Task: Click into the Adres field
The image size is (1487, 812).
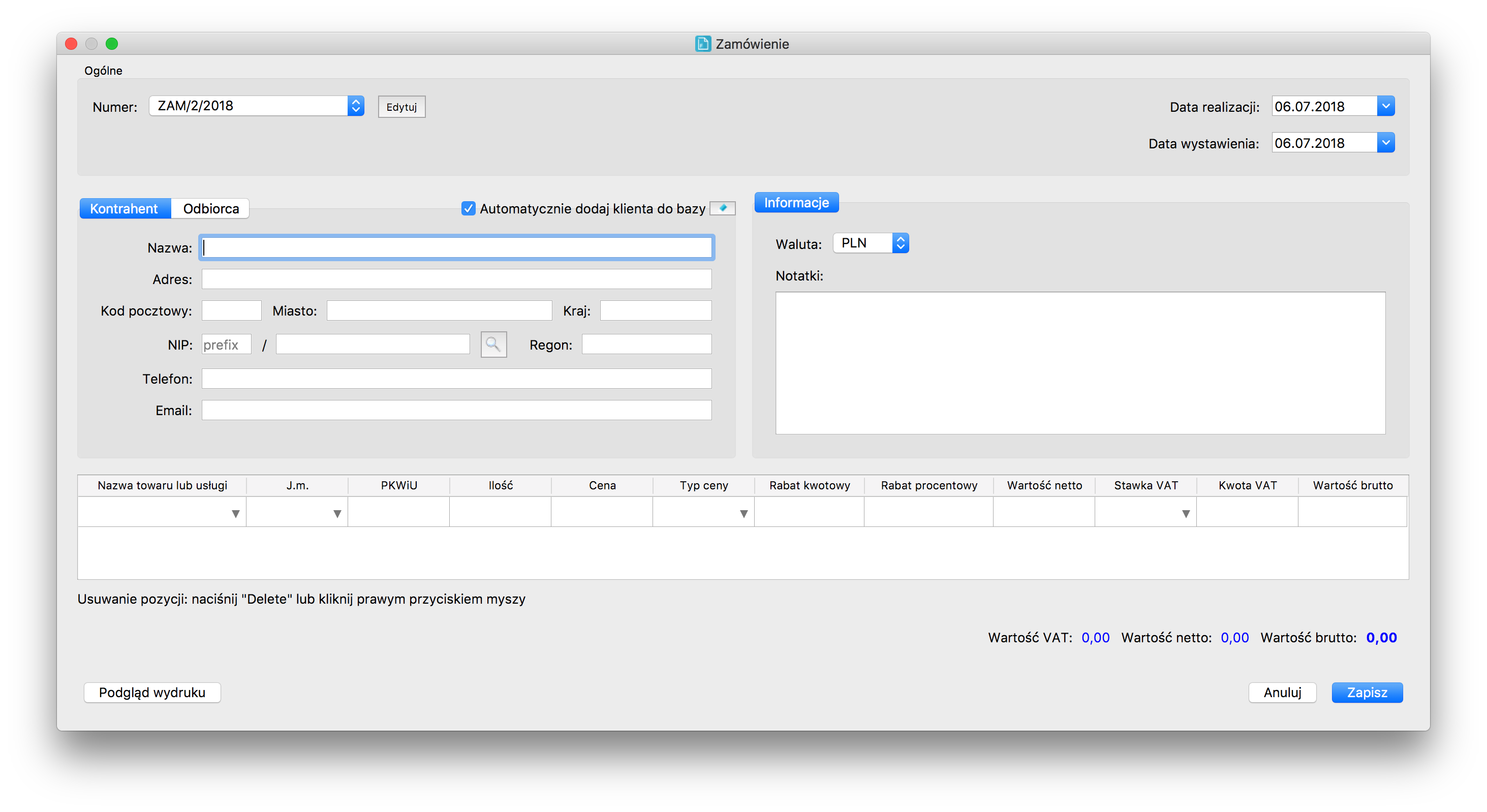Action: [456, 279]
